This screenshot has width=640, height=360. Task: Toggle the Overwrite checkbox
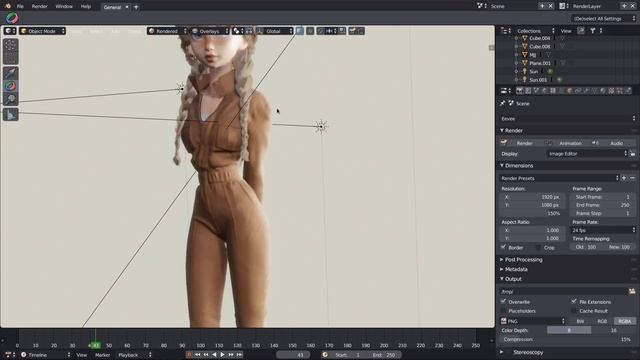503,302
